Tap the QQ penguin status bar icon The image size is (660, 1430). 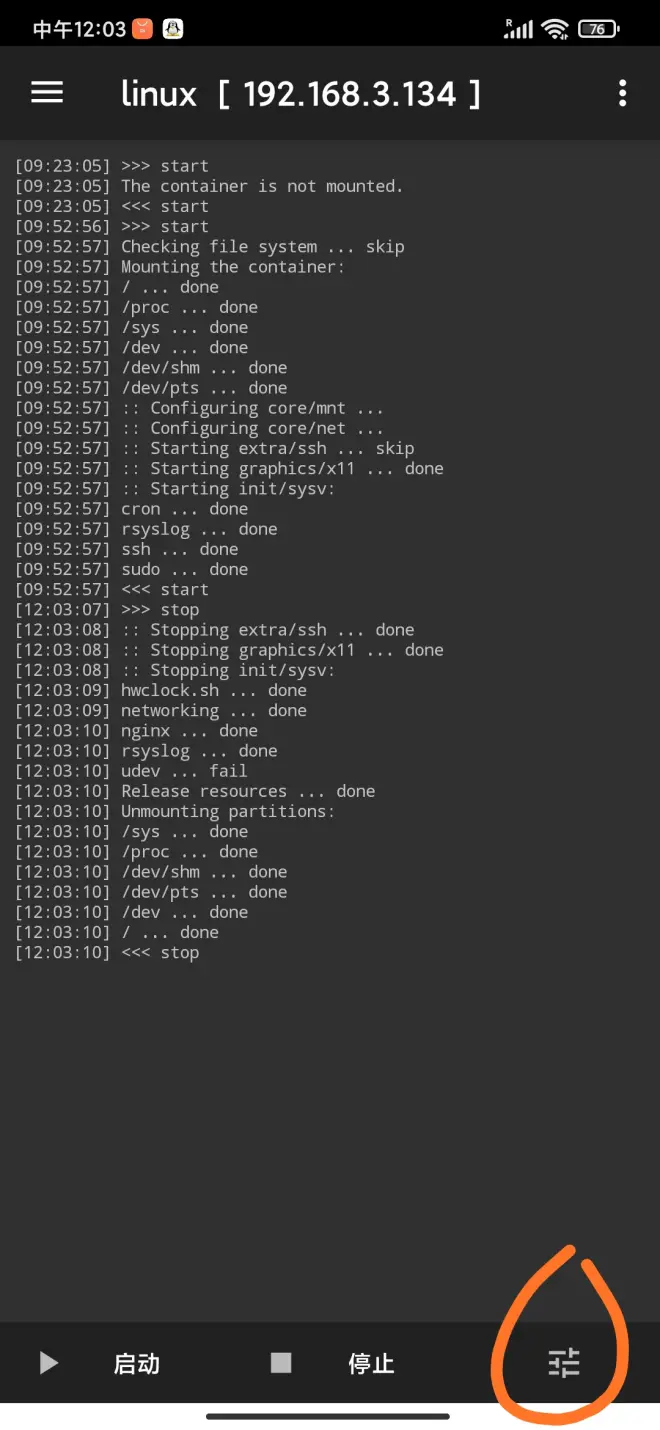(173, 29)
